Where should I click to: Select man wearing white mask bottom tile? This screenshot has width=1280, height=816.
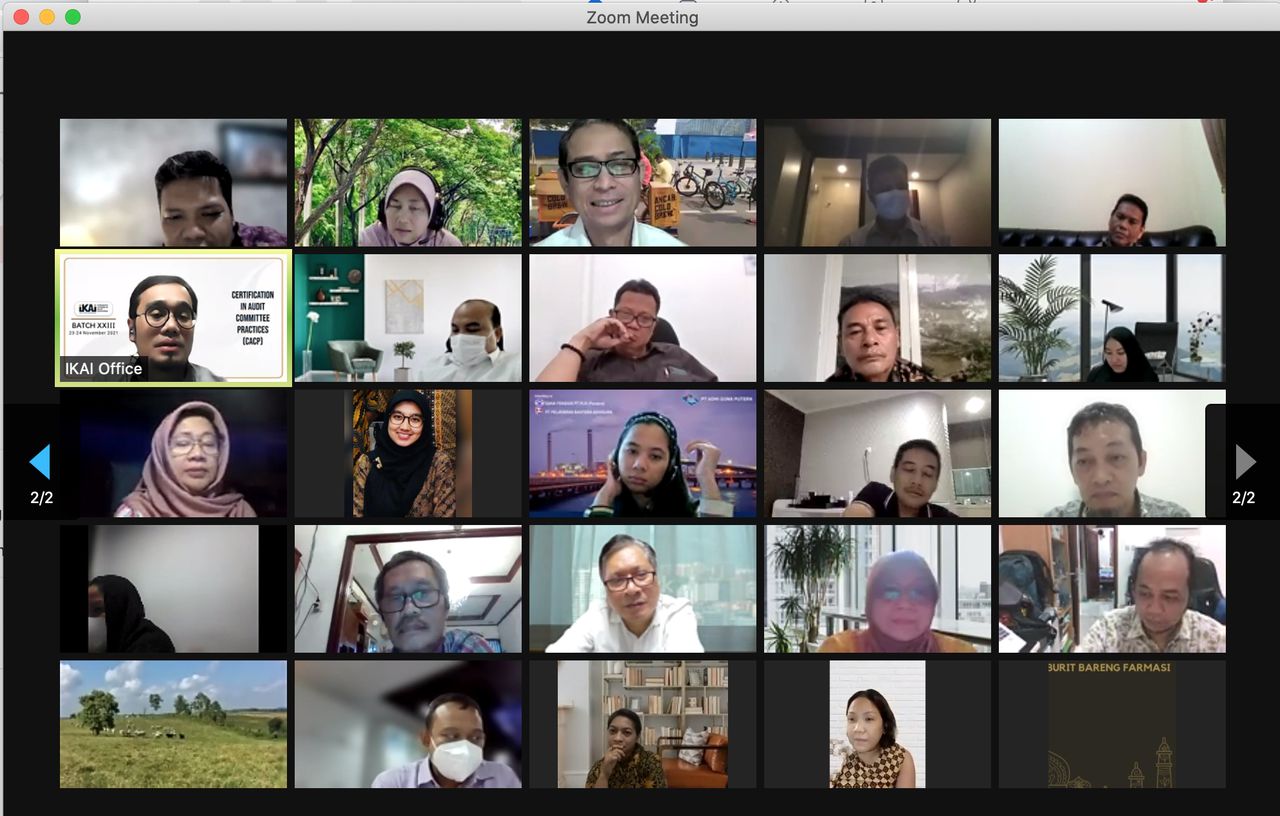click(x=408, y=724)
